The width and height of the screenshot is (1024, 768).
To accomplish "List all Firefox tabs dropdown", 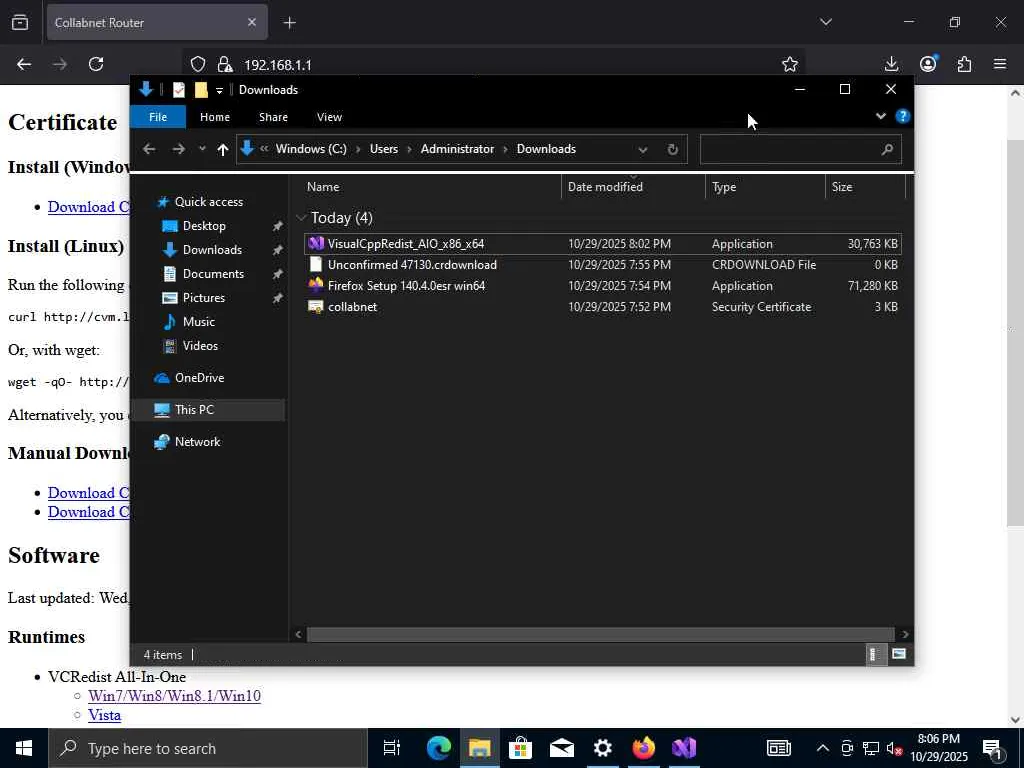I will click(x=826, y=22).
